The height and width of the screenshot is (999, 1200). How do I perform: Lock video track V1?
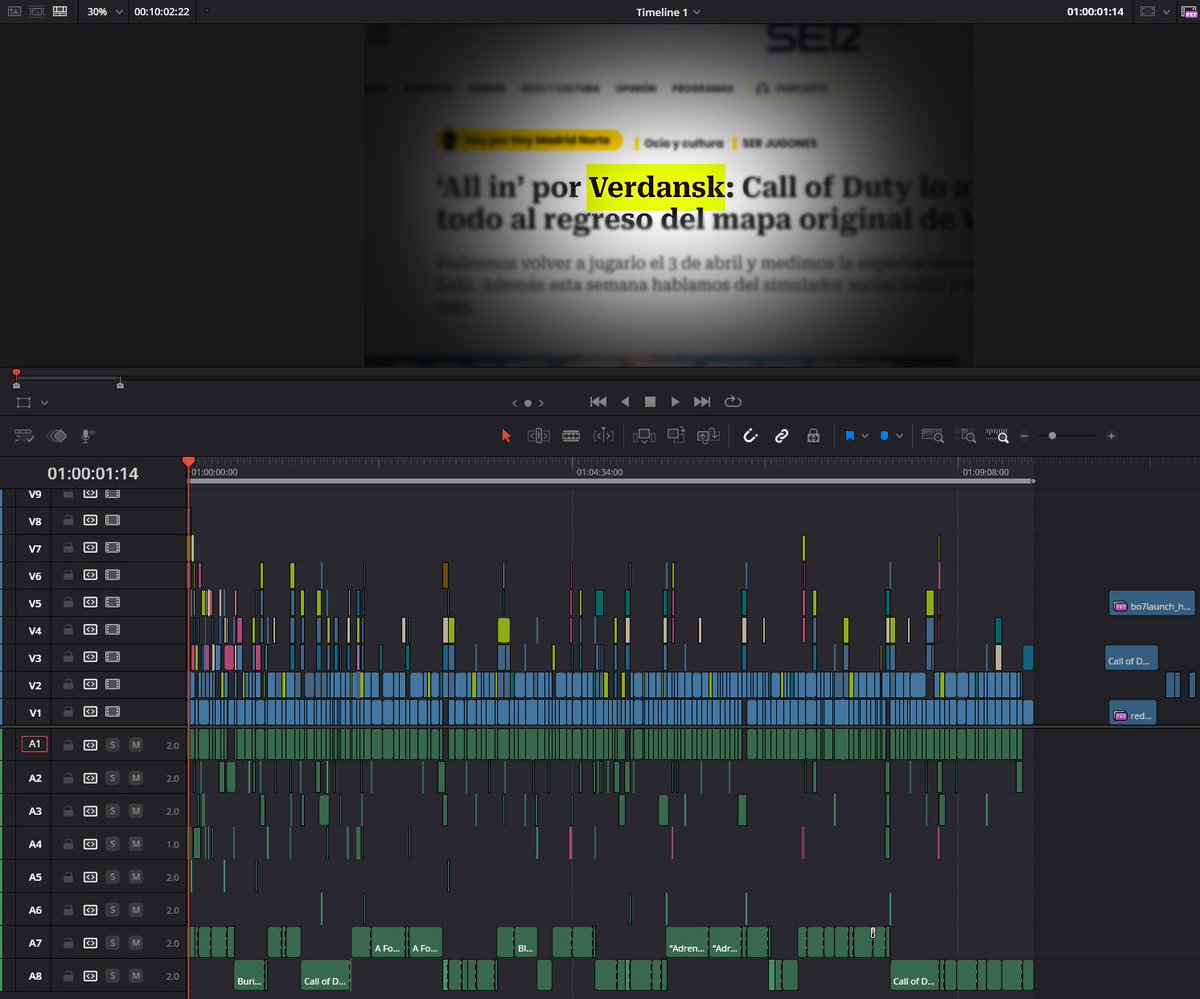point(68,713)
